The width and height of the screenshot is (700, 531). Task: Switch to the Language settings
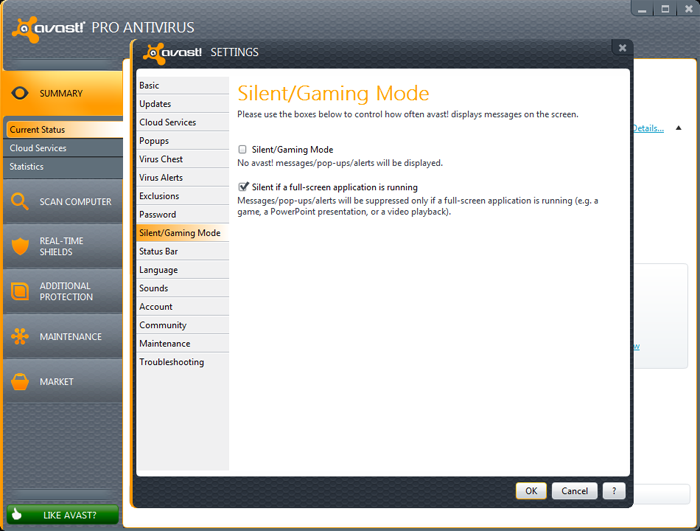[183, 270]
